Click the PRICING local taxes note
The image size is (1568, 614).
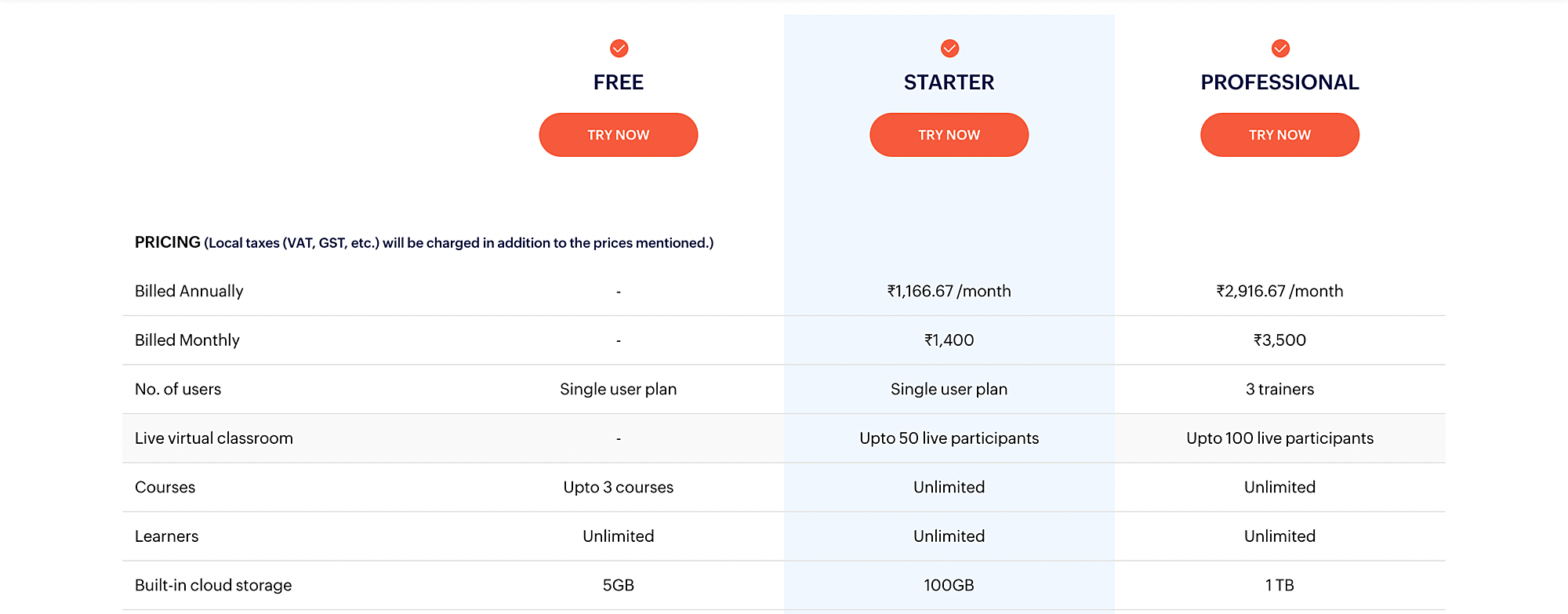coord(424,243)
